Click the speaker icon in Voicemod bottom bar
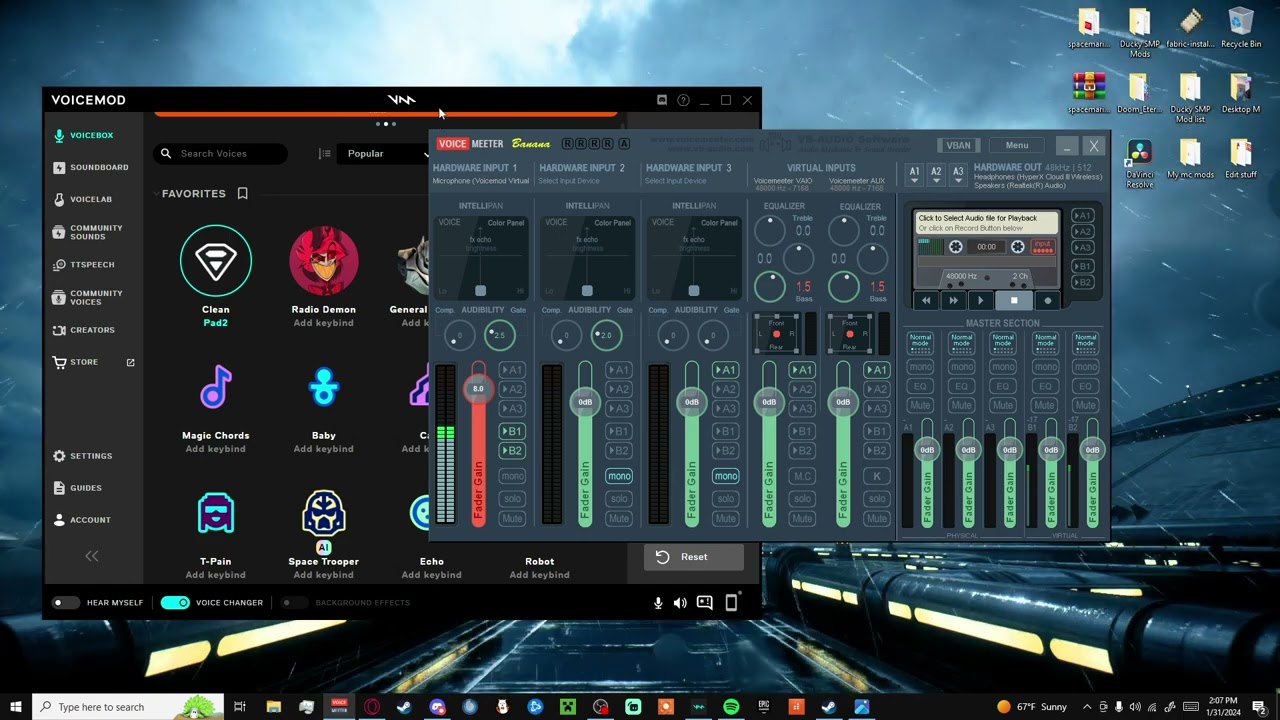The image size is (1280, 720). point(680,602)
